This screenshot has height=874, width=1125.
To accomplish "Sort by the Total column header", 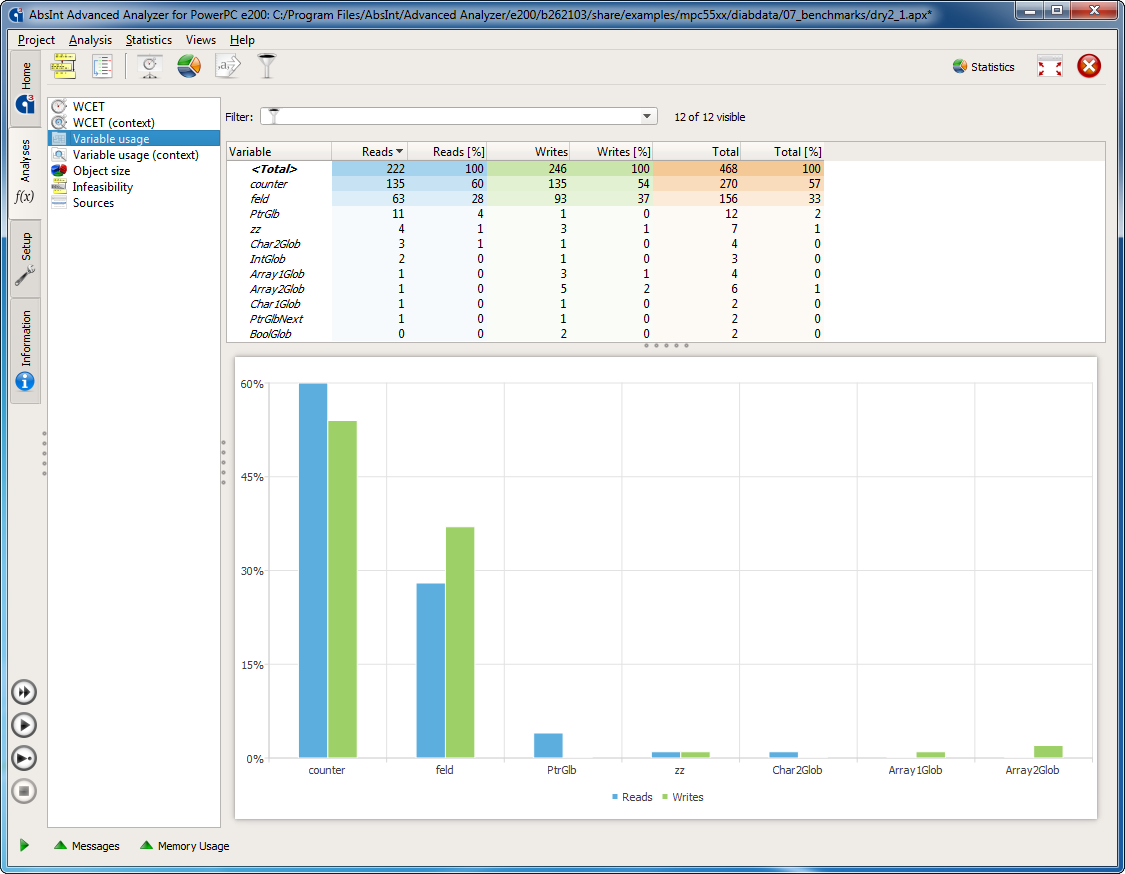I will point(697,151).
